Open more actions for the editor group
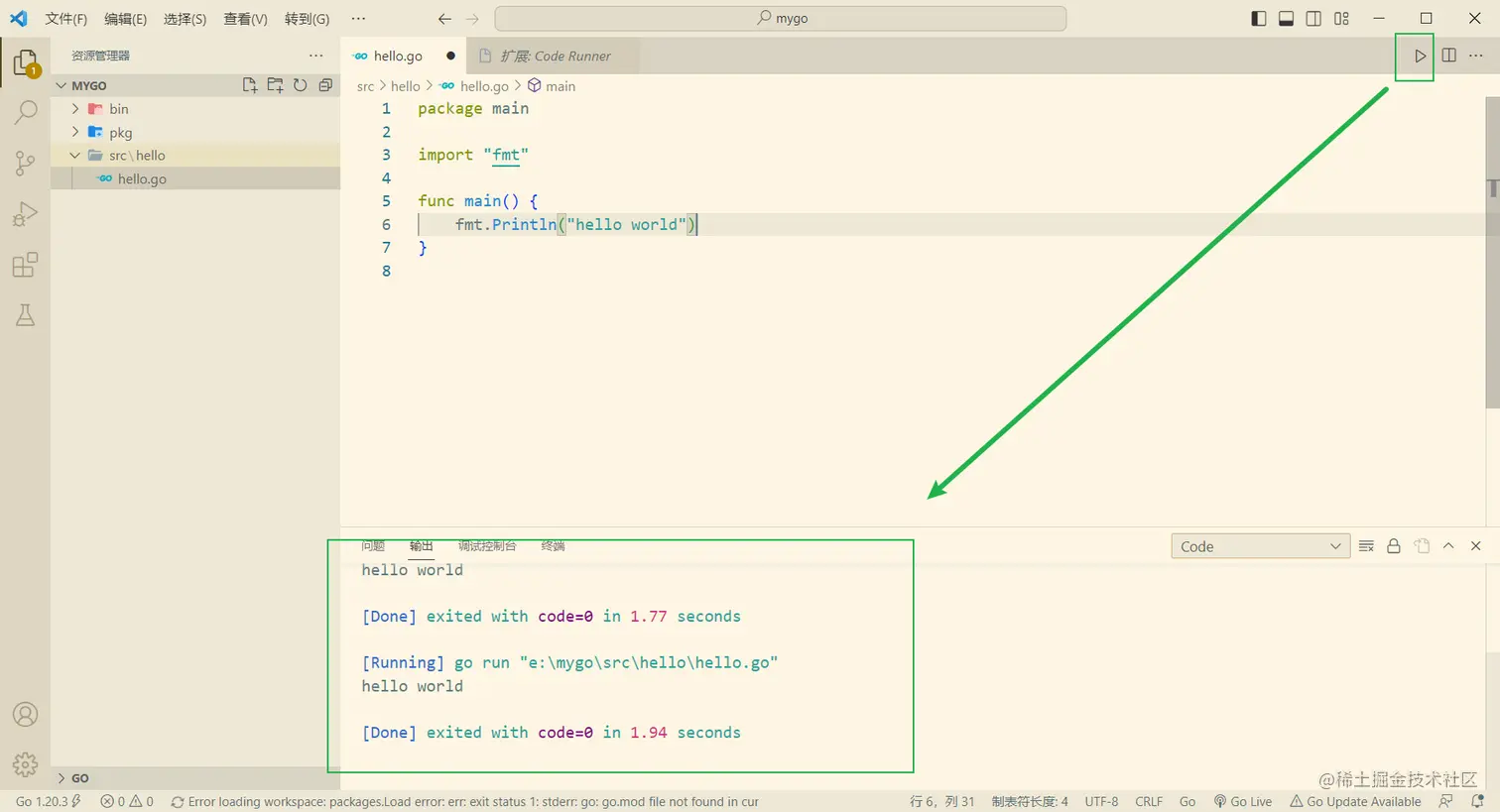Image resolution: width=1500 pixels, height=812 pixels. coord(1476,56)
